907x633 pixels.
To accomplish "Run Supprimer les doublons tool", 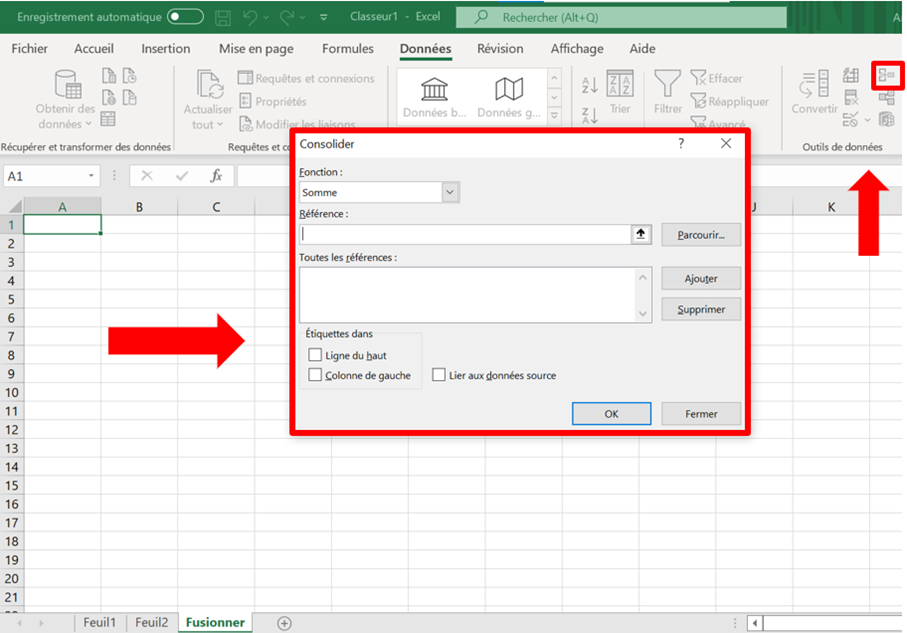I will [850, 98].
